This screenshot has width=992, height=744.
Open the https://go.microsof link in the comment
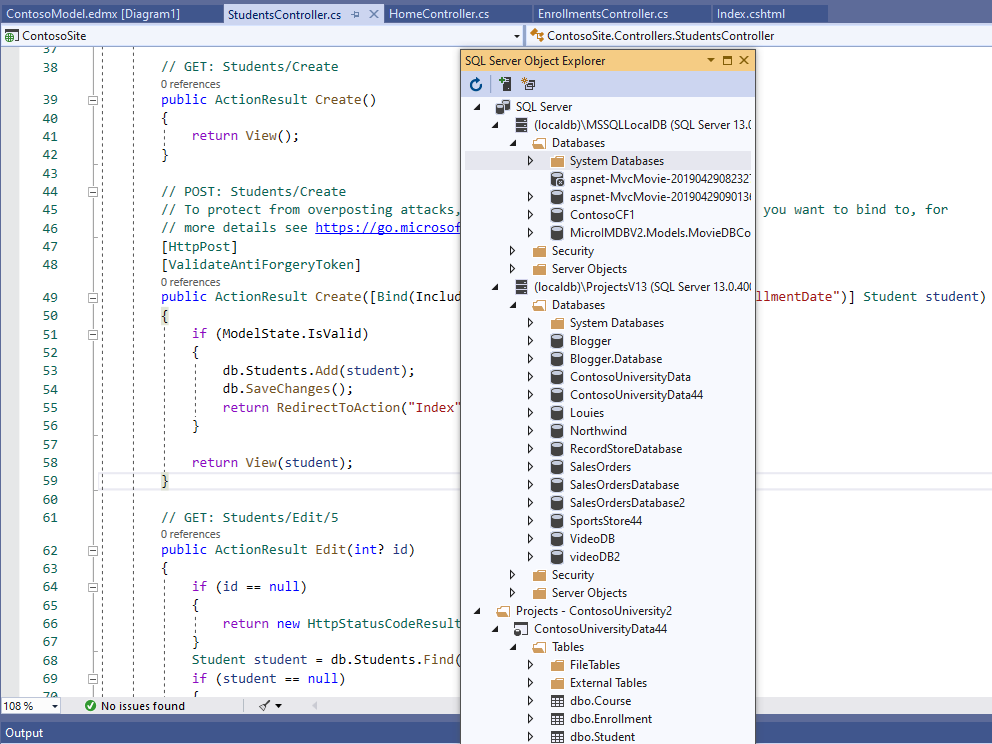[388, 228]
